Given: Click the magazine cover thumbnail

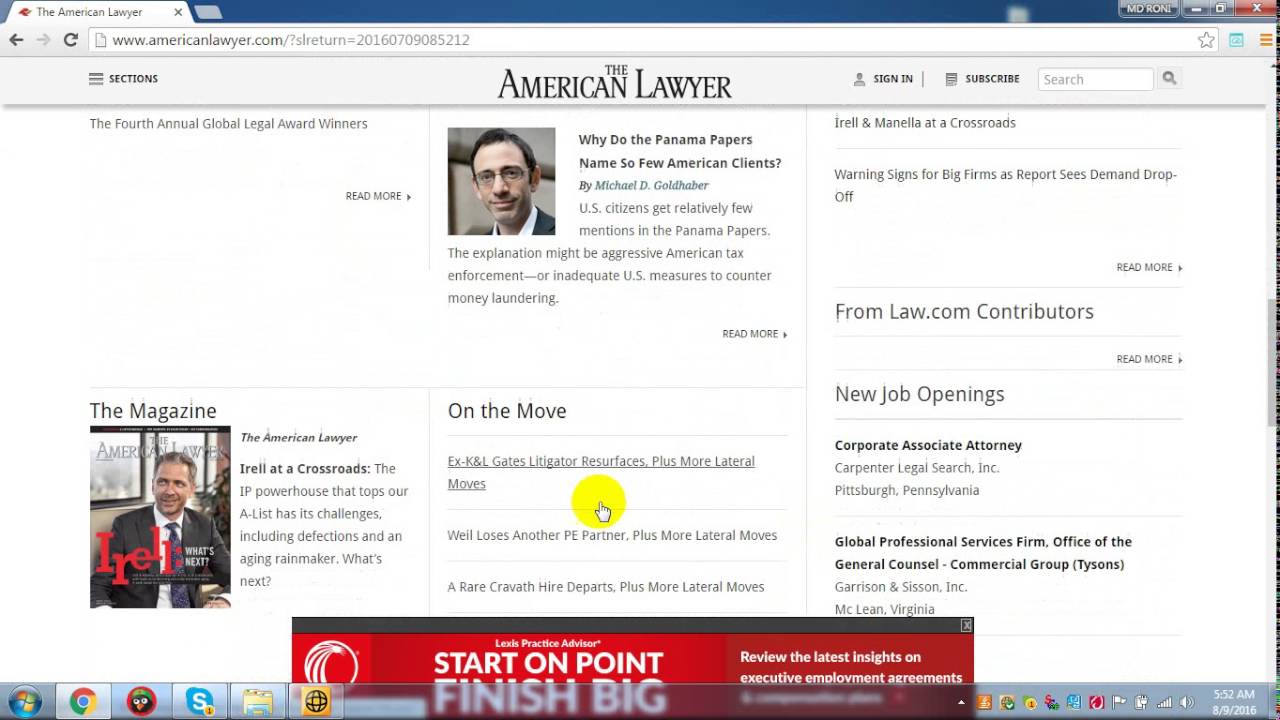Looking at the screenshot, I should (160, 517).
